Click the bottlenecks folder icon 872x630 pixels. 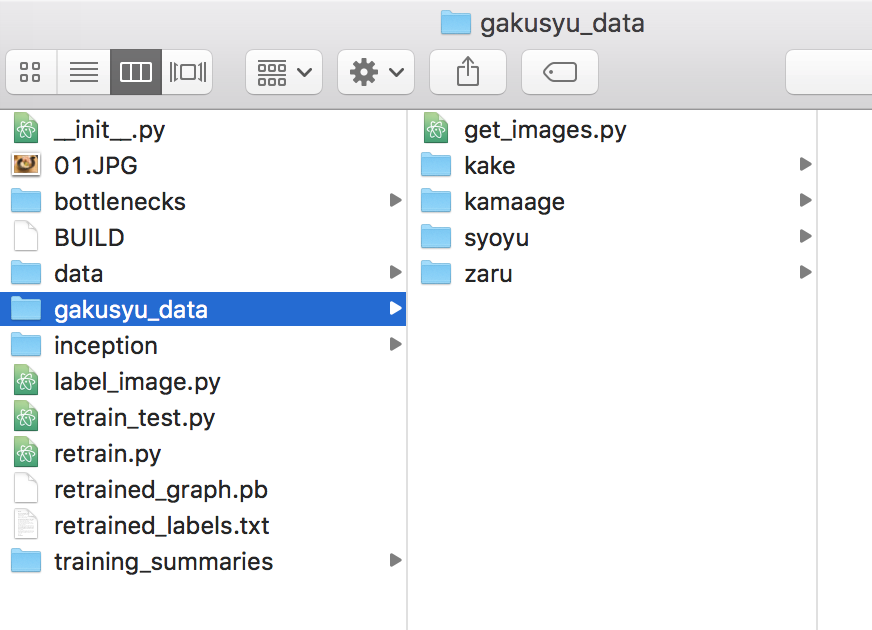(26, 201)
